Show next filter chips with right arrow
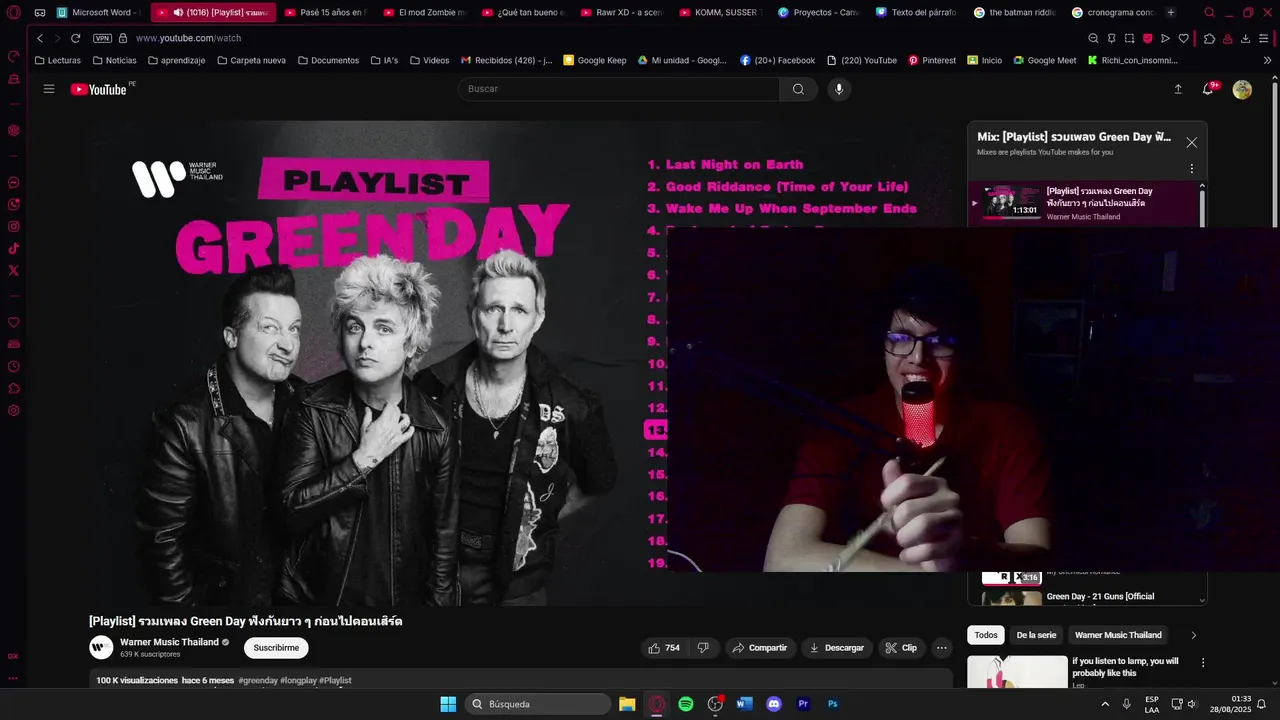The image size is (1280, 720). (x=1193, y=635)
